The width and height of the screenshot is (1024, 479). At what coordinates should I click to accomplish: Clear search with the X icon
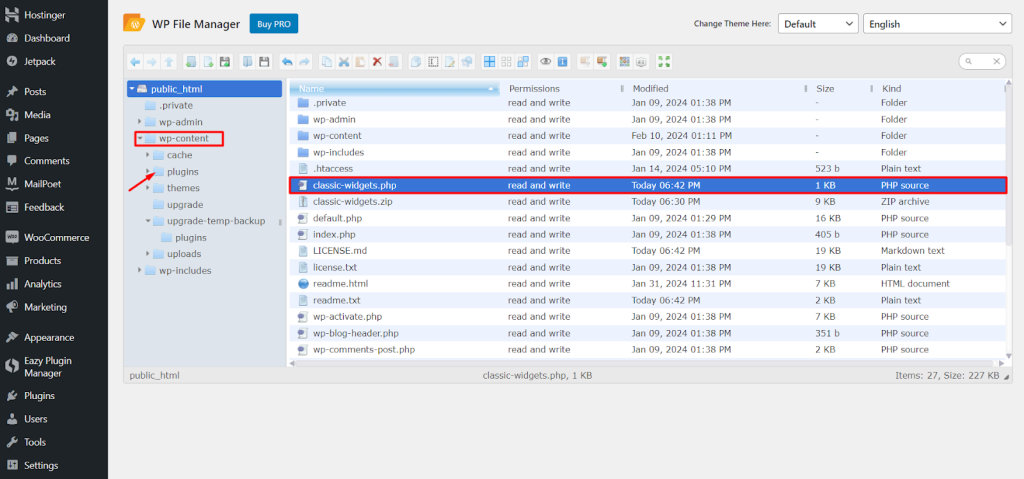click(997, 61)
